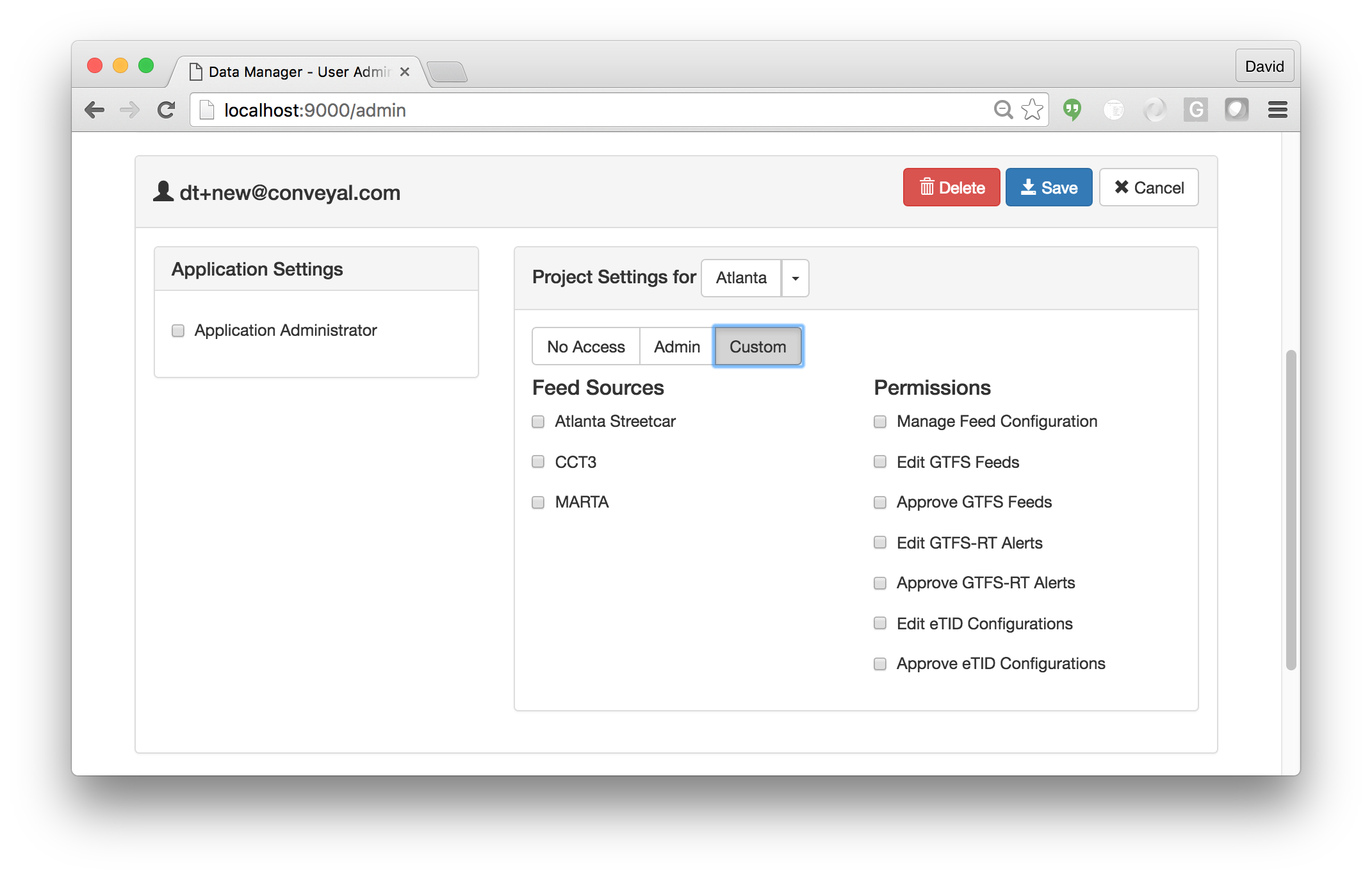Enable Approve GTFS Feeds permission

coord(880,502)
